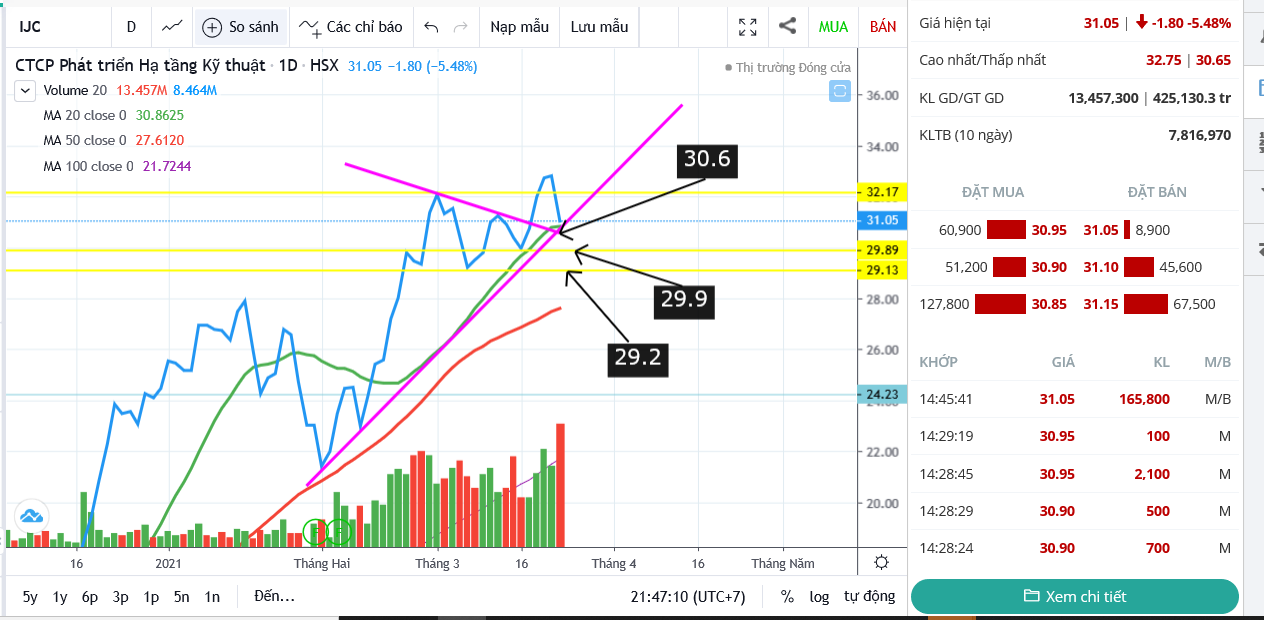
Task: Select the 5n time range
Action: pos(181,597)
